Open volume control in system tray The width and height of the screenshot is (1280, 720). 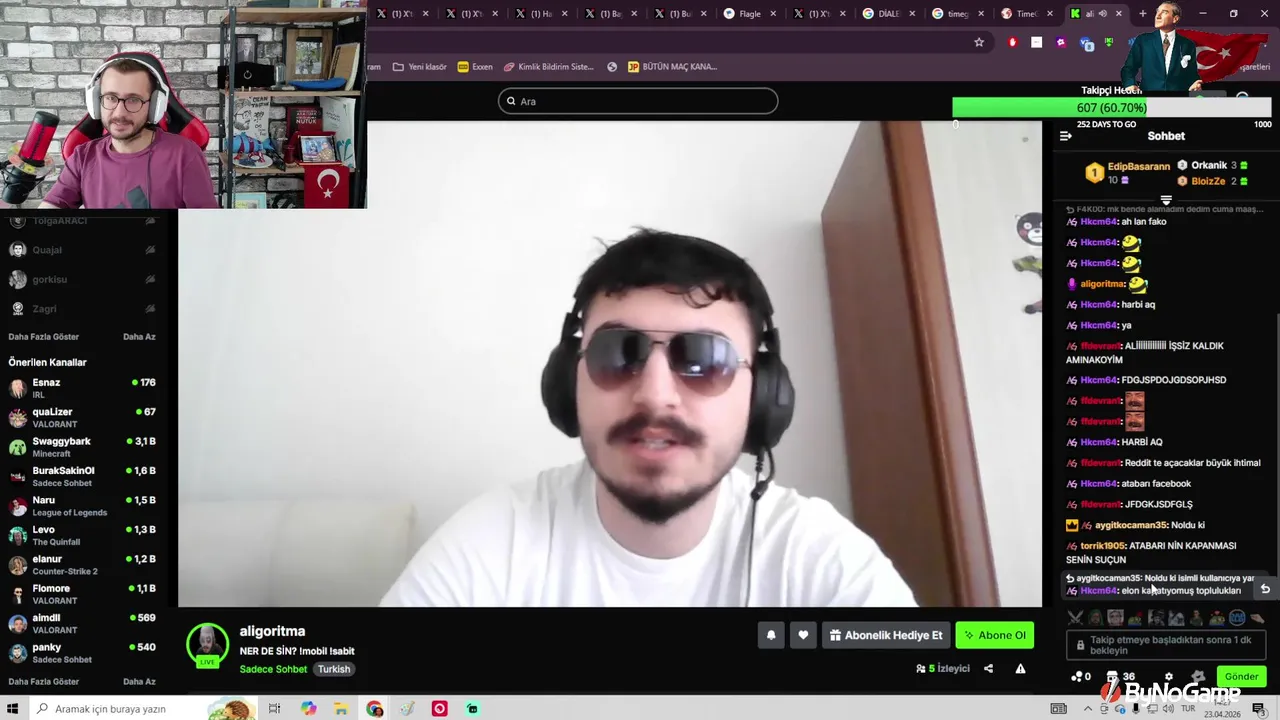[1168, 709]
